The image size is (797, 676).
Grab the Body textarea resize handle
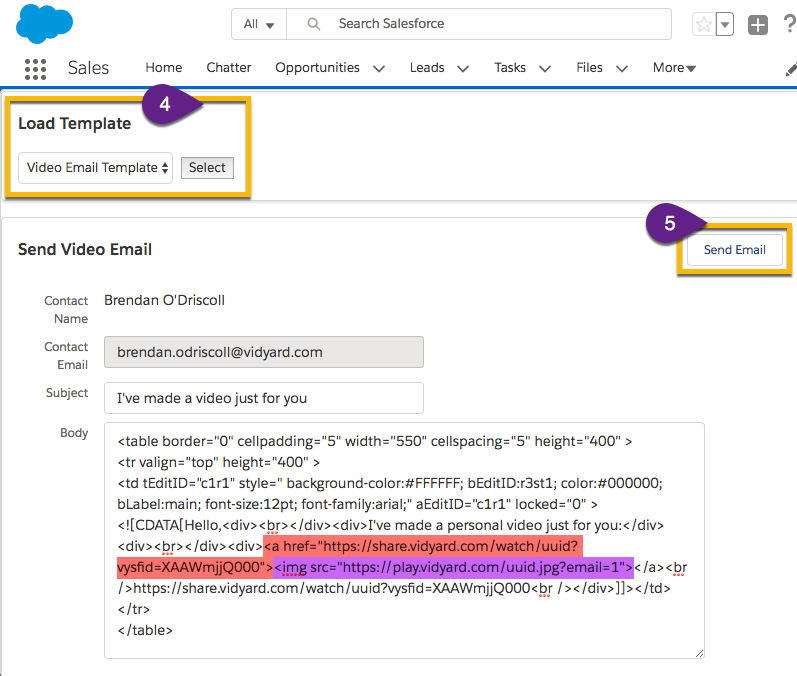(x=699, y=654)
